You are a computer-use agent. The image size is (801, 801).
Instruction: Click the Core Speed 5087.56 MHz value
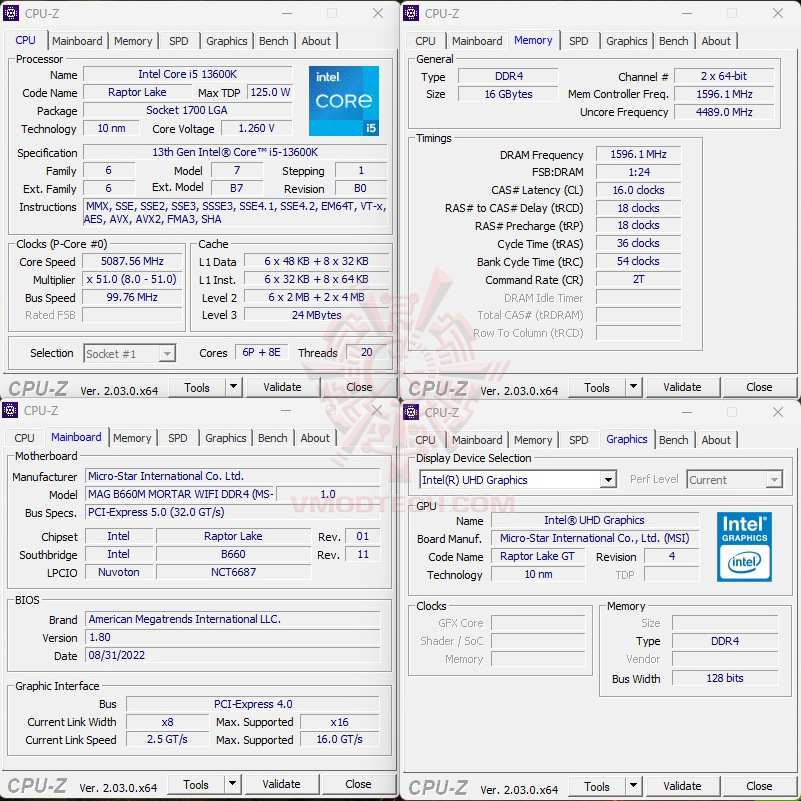tap(132, 261)
